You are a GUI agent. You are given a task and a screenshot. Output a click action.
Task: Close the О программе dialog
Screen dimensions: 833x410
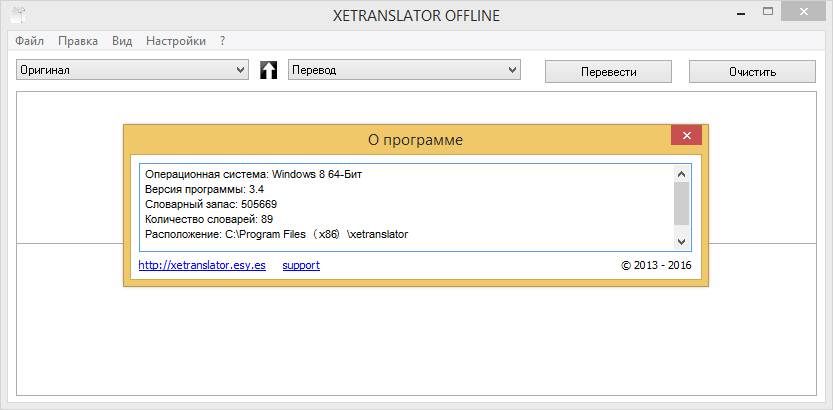(x=686, y=135)
